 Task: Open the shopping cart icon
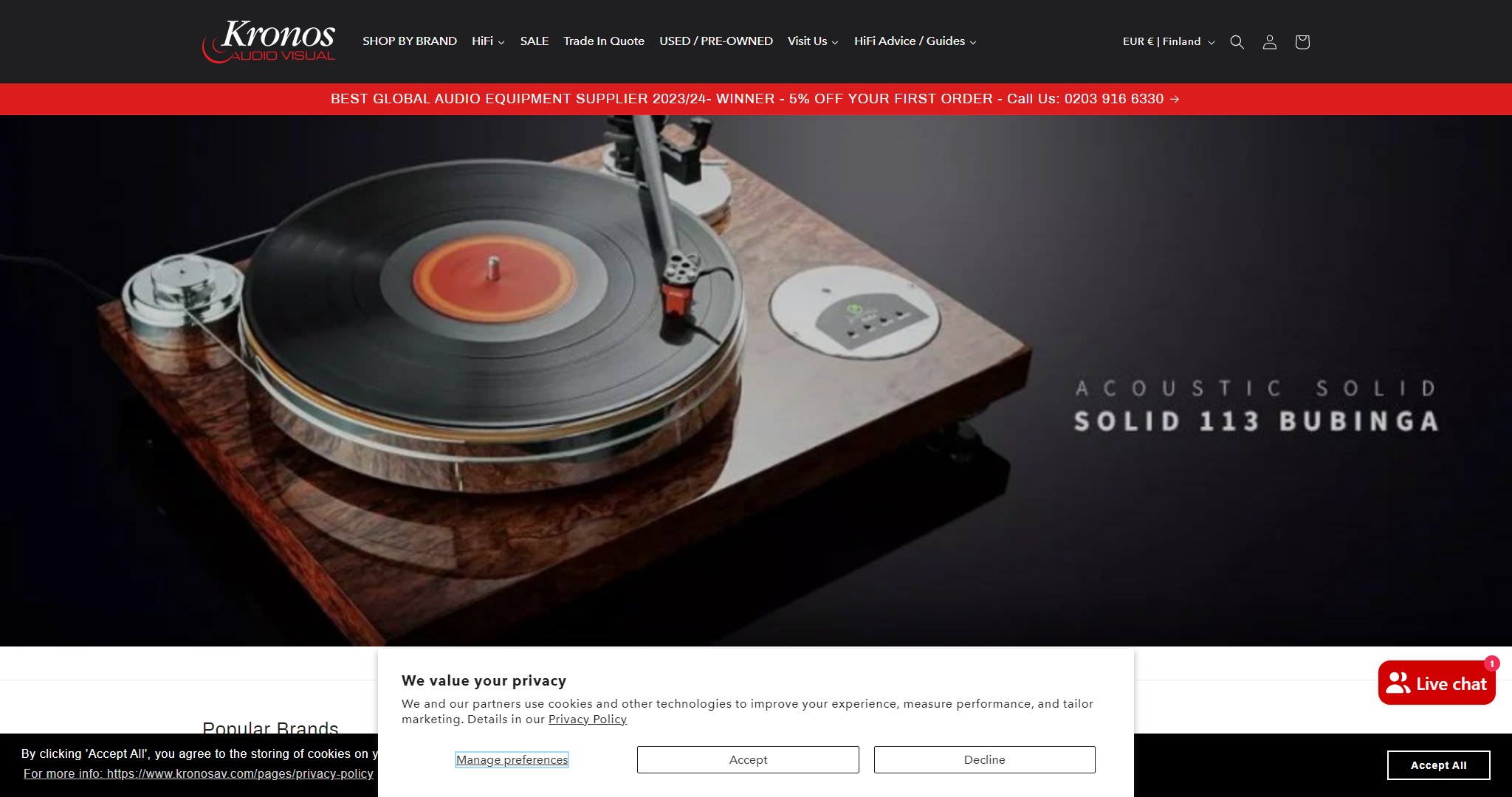(x=1302, y=42)
